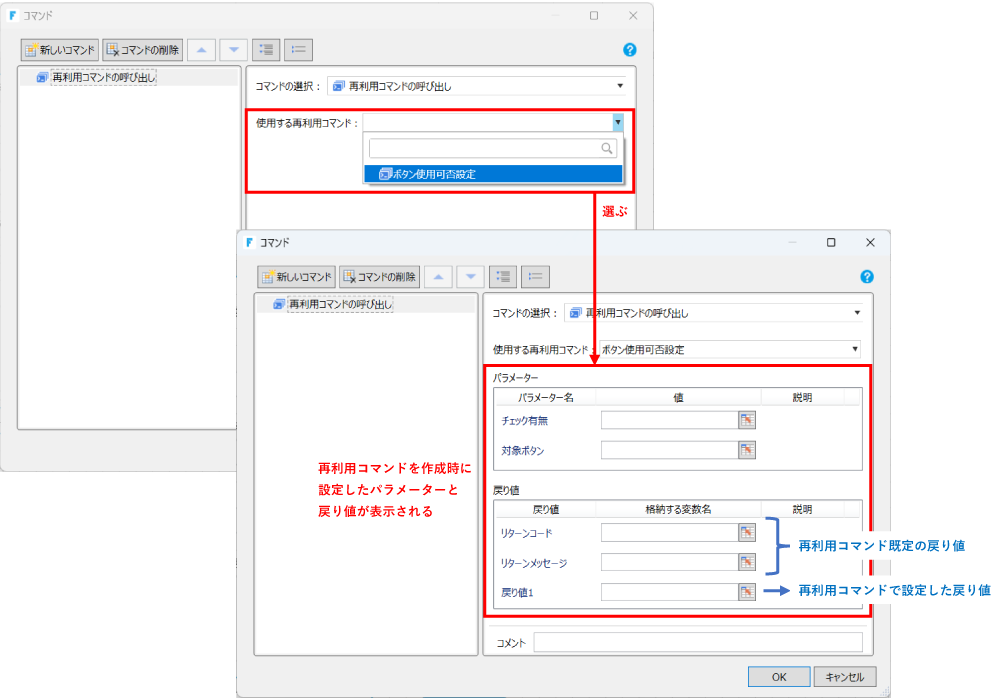
Task: Click the move up arrow in the front dialog toolbar
Action: (438, 277)
